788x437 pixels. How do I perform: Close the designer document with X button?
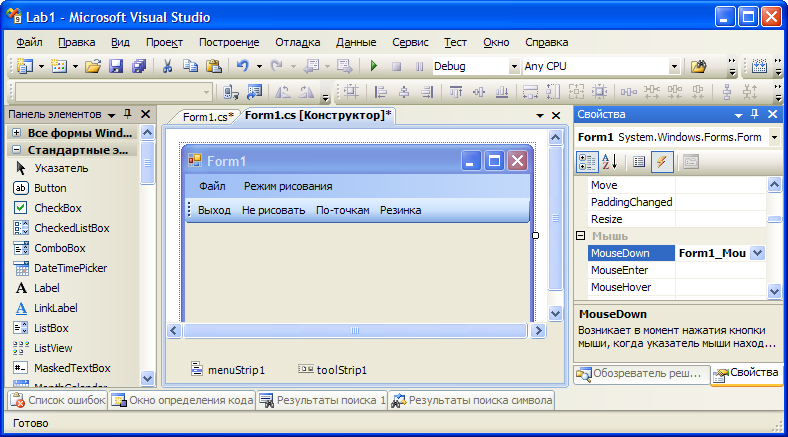click(x=556, y=116)
